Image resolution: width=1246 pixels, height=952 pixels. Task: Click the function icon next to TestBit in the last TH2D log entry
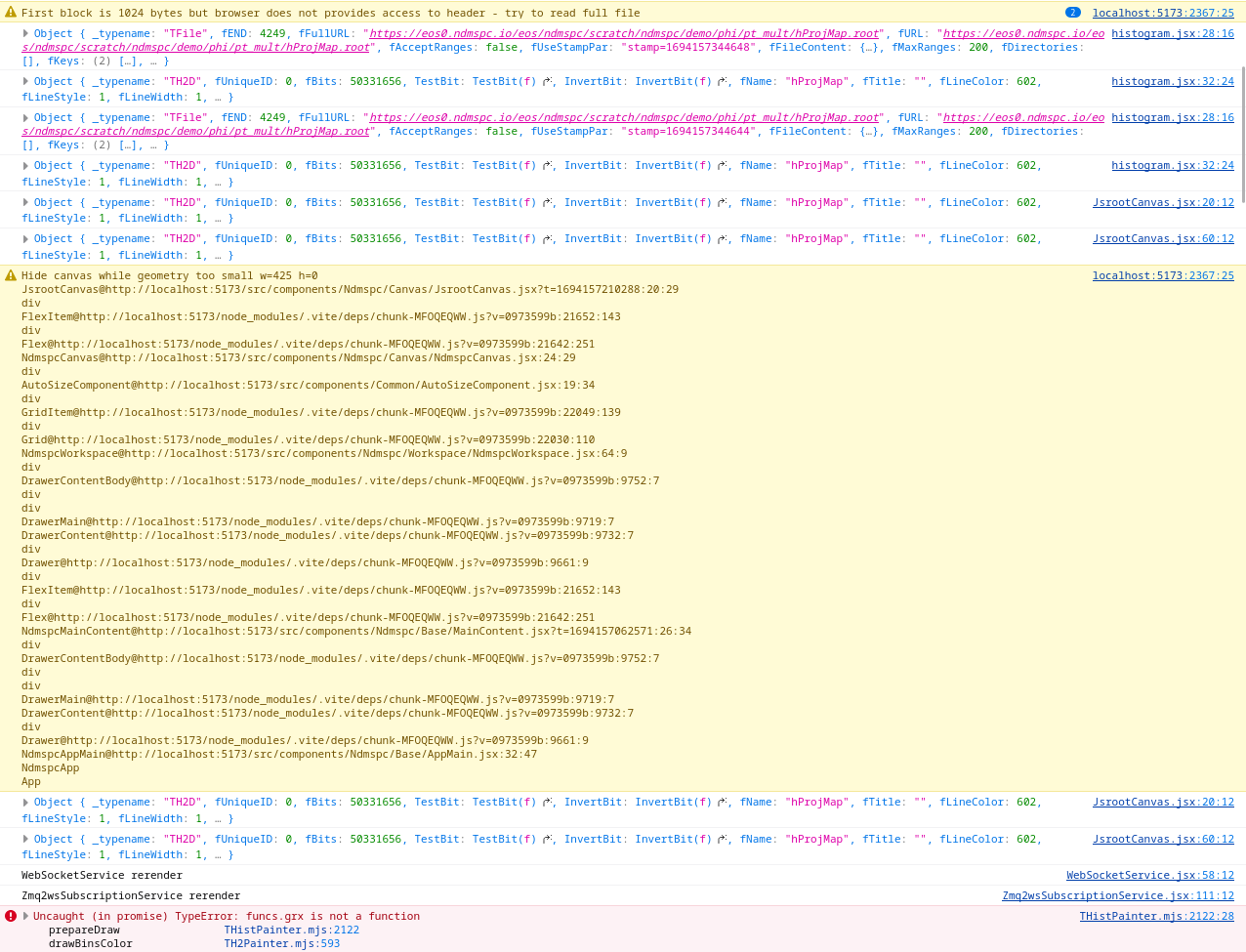tap(547, 839)
